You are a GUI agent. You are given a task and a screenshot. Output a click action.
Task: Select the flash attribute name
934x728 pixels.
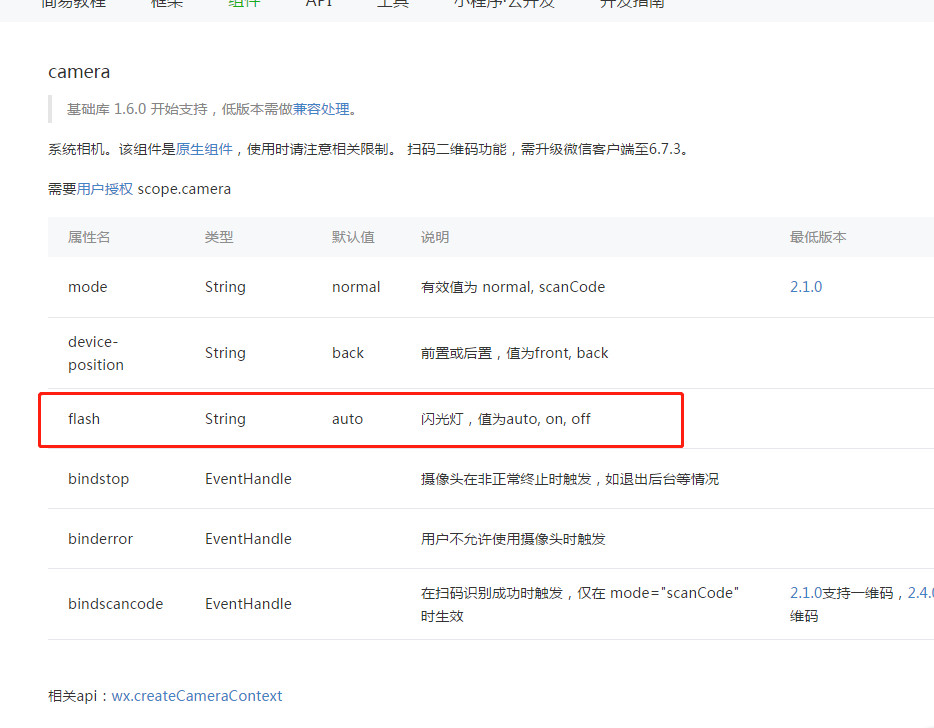point(84,419)
